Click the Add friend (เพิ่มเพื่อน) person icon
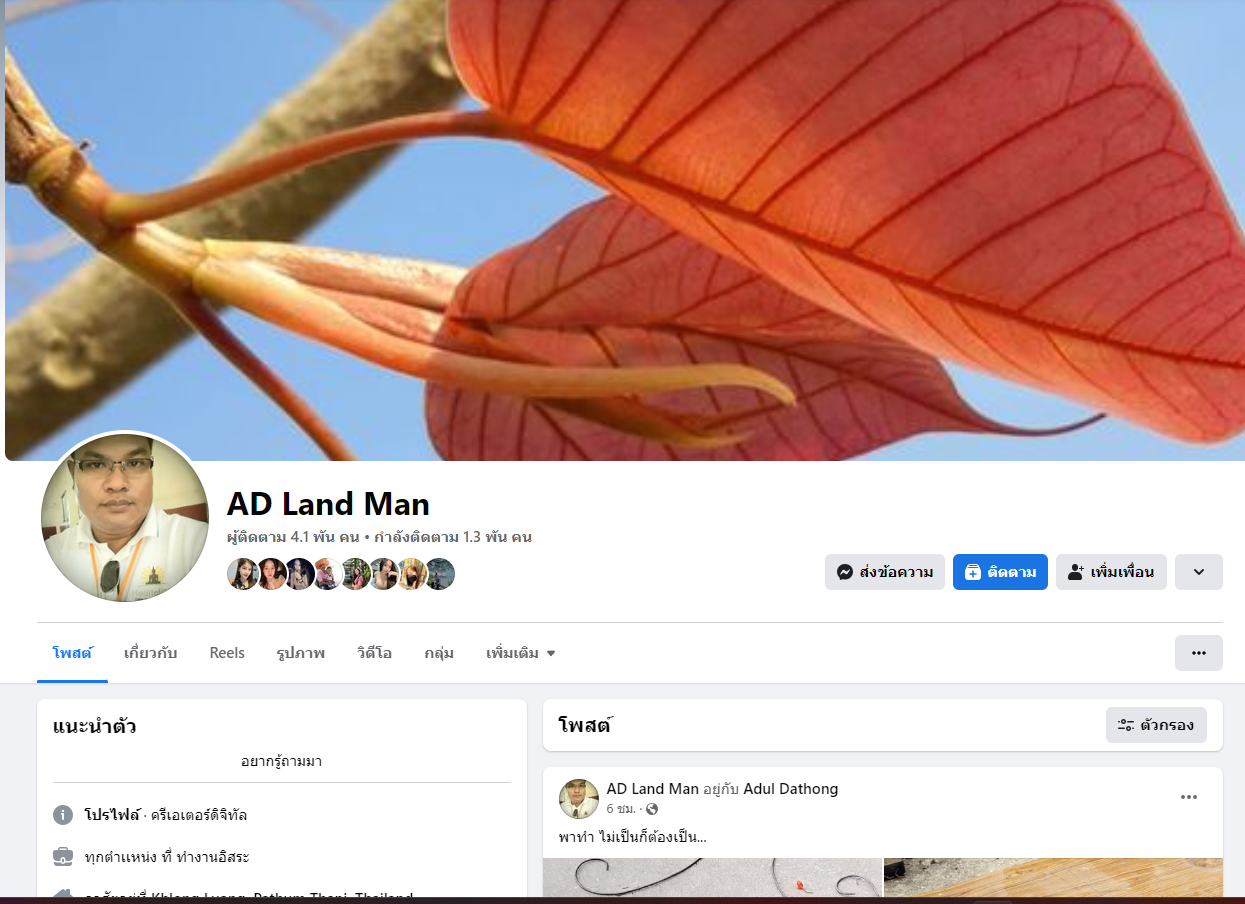The width and height of the screenshot is (1245, 904). 1076,572
